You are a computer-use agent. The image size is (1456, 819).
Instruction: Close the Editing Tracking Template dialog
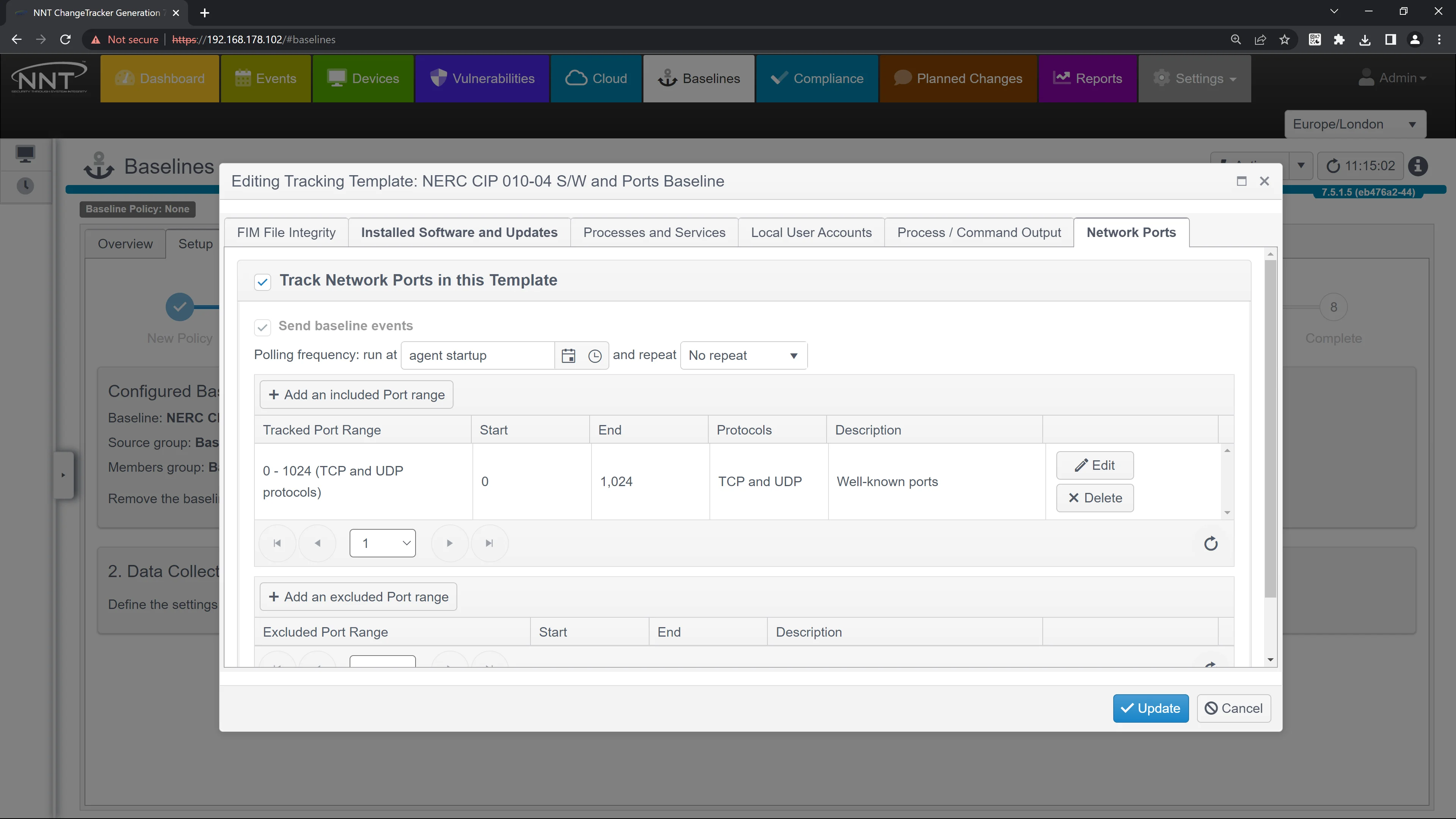click(x=1265, y=181)
